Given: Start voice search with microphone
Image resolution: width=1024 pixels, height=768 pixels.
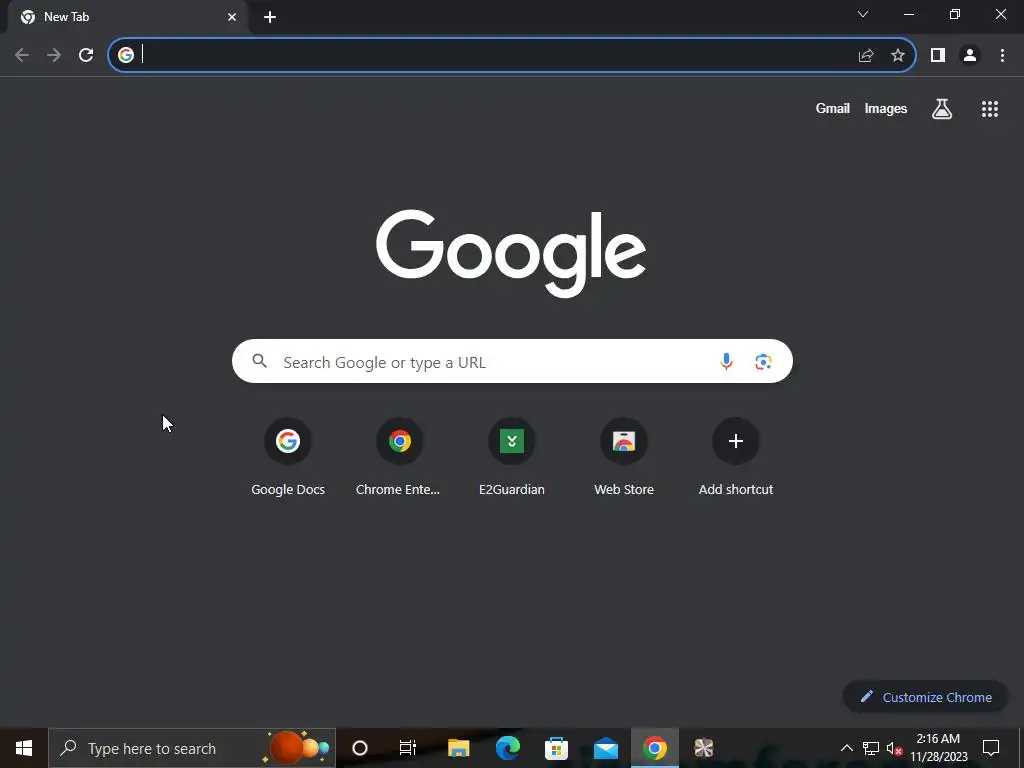Looking at the screenshot, I should pos(726,361).
